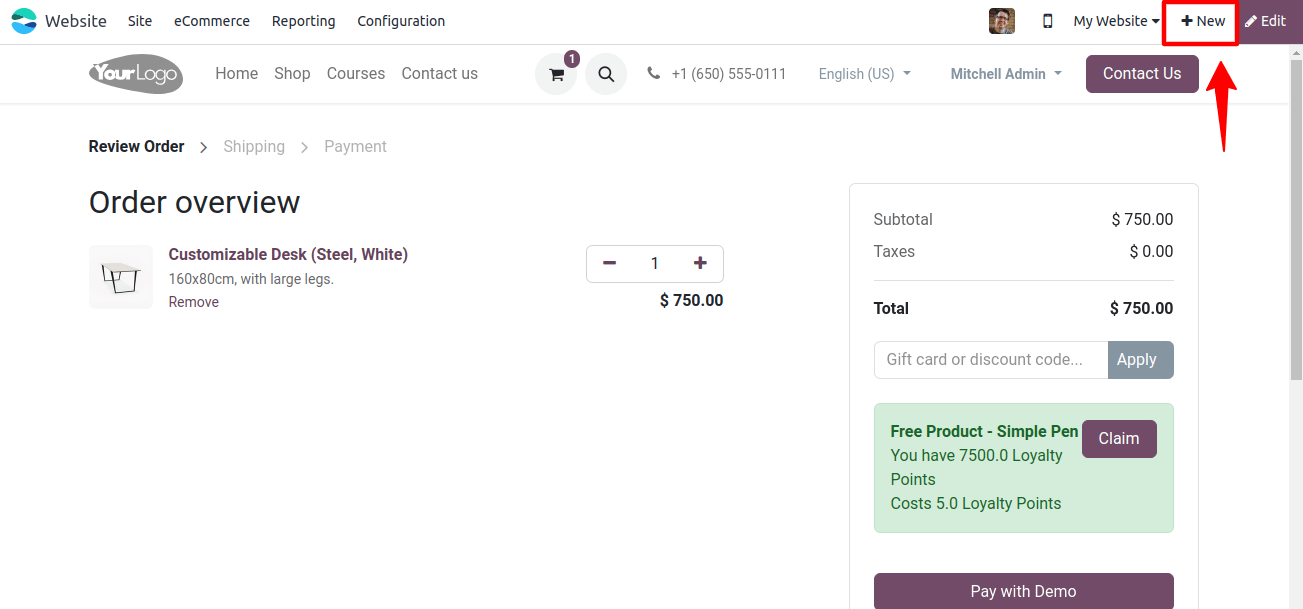
Task: Open the eCommerce menu
Action: point(212,21)
